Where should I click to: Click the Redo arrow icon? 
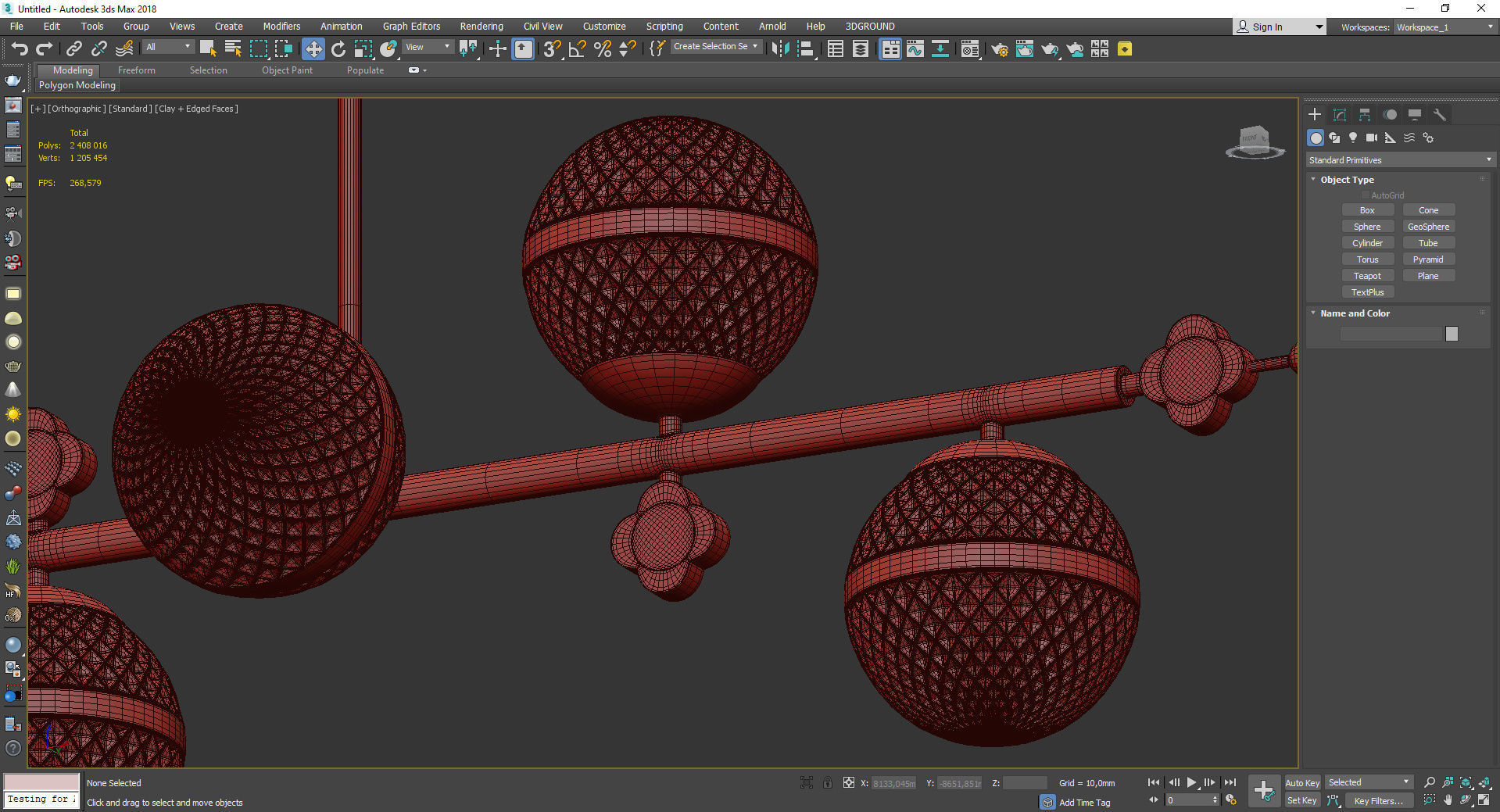click(x=45, y=49)
